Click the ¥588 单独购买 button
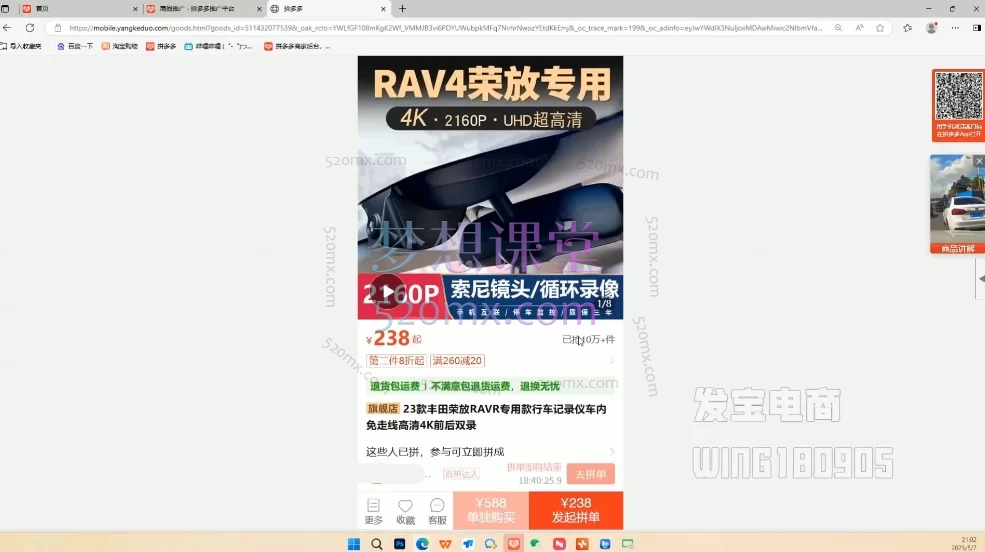985x552 pixels. (x=491, y=510)
